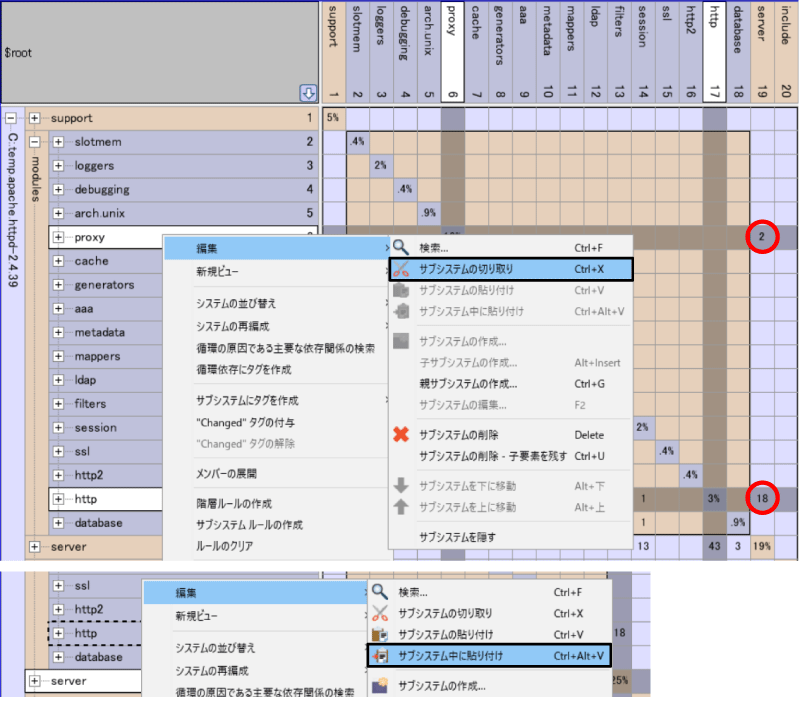
Task: Choose 親サブシステムの作成 from the submenu
Action: (x=468, y=384)
